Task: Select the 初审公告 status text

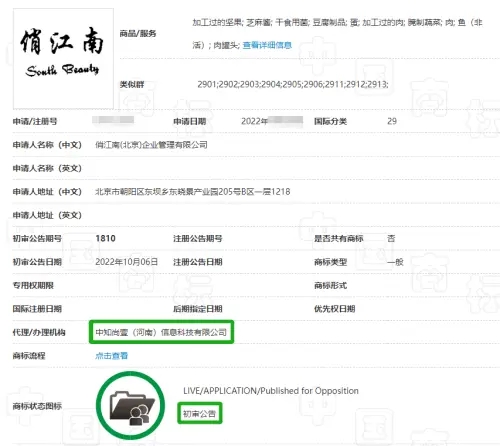Action: [199, 414]
